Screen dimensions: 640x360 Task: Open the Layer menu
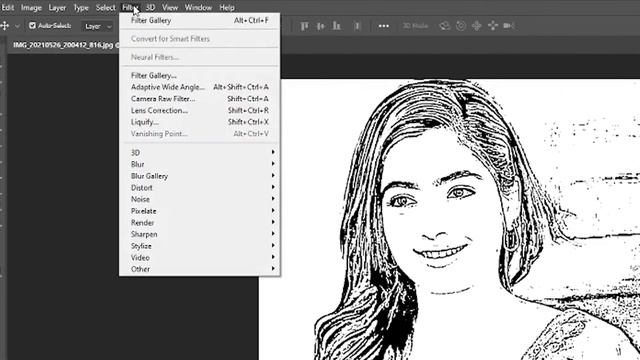(x=57, y=7)
